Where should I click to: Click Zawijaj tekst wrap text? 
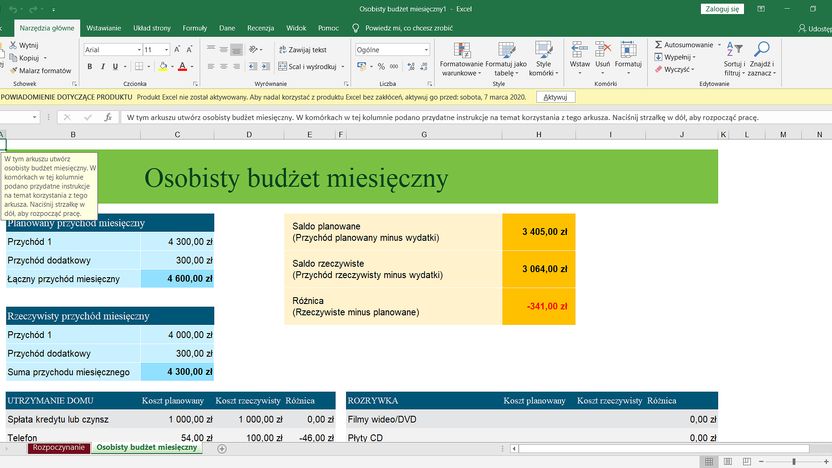[303, 49]
